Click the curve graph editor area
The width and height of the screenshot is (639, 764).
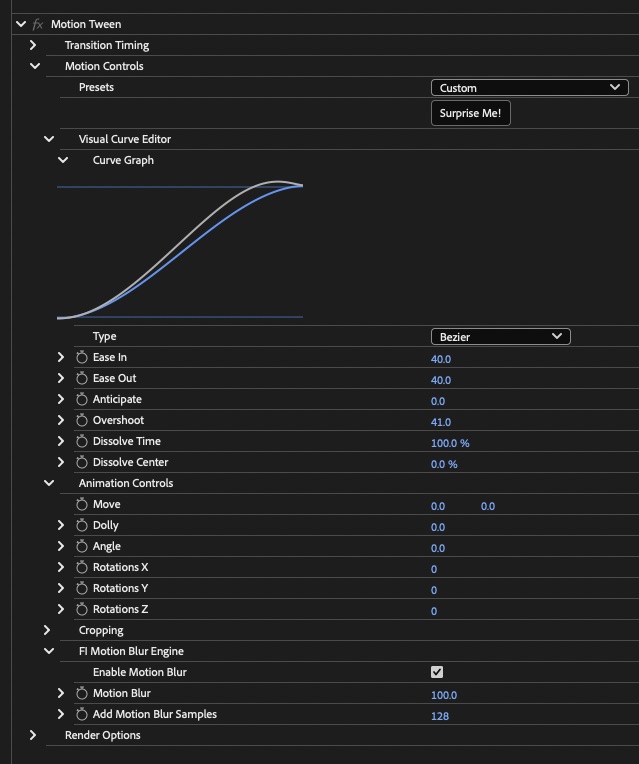[180, 249]
